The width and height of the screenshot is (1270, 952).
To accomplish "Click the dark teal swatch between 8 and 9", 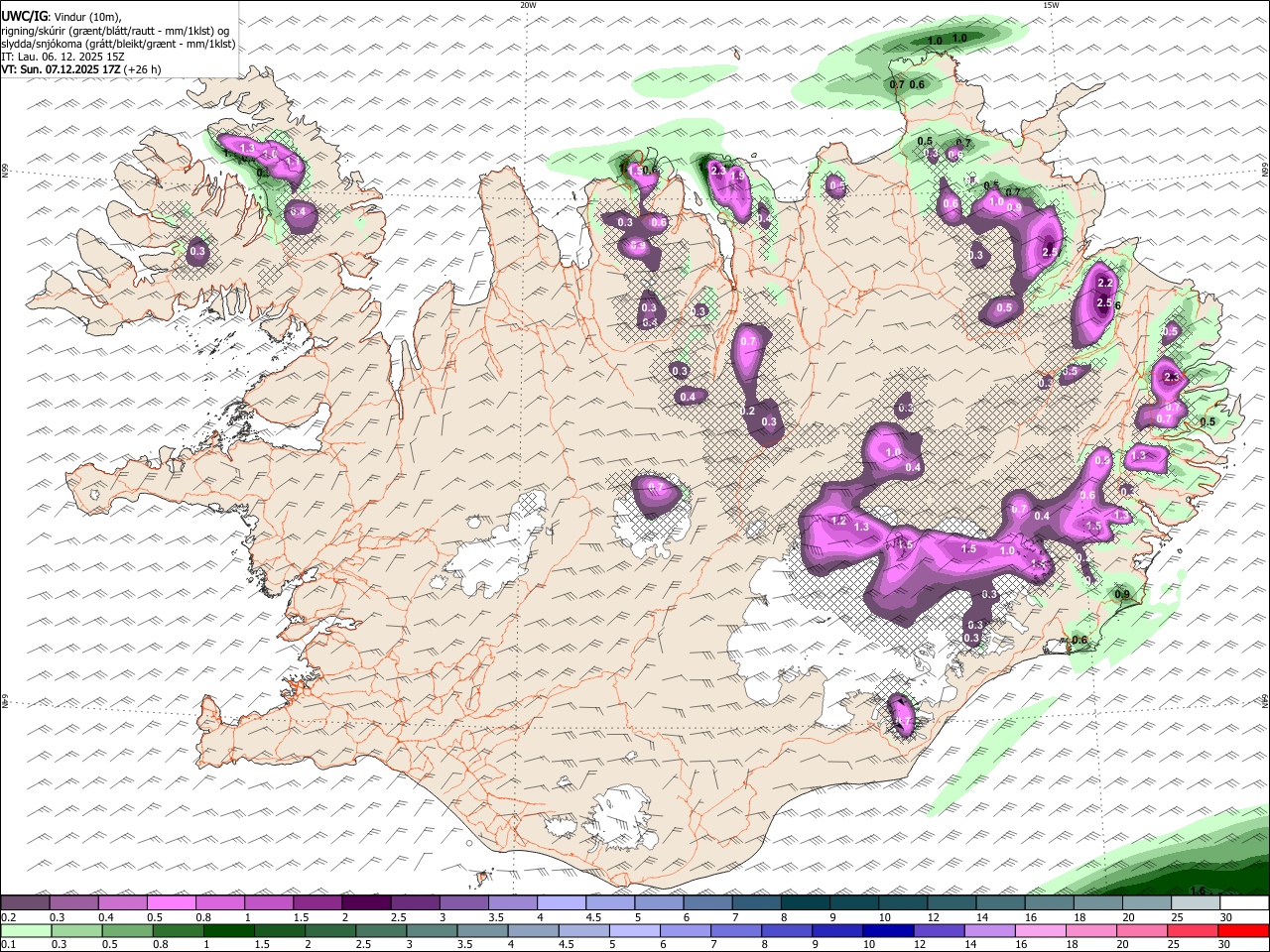I will point(806,903).
